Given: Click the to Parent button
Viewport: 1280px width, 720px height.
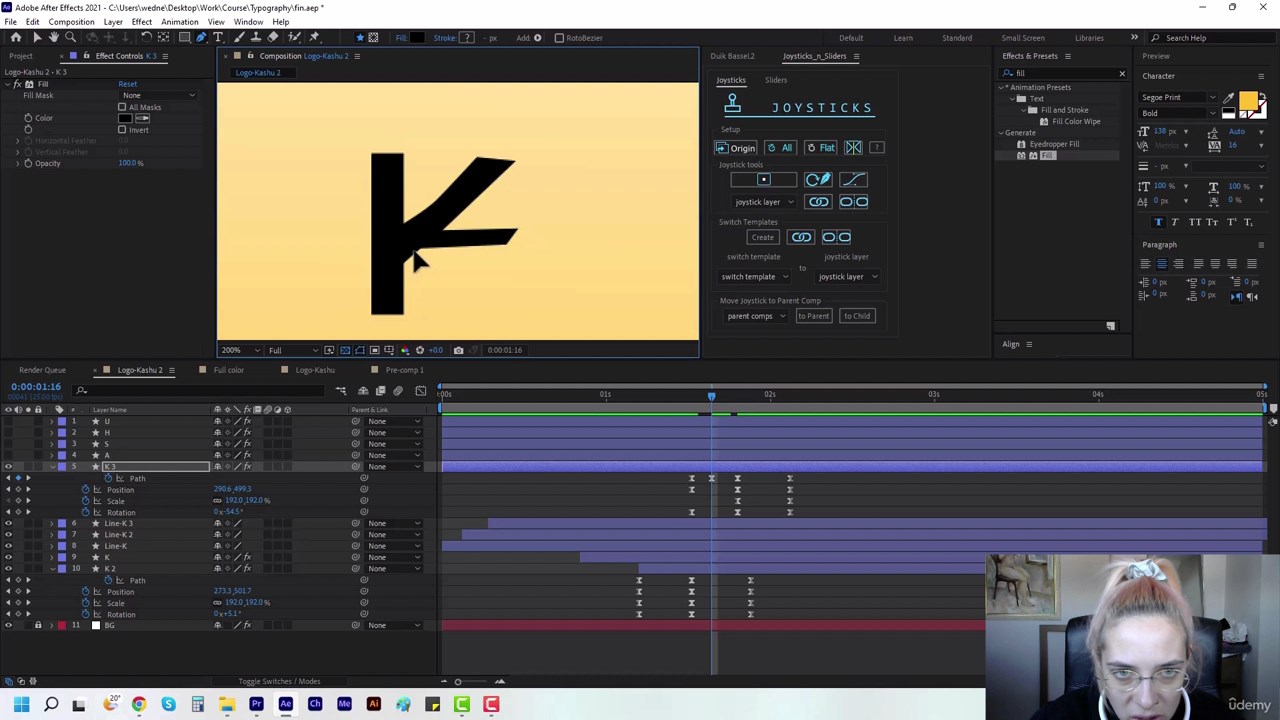Looking at the screenshot, I should pyautogui.click(x=813, y=316).
